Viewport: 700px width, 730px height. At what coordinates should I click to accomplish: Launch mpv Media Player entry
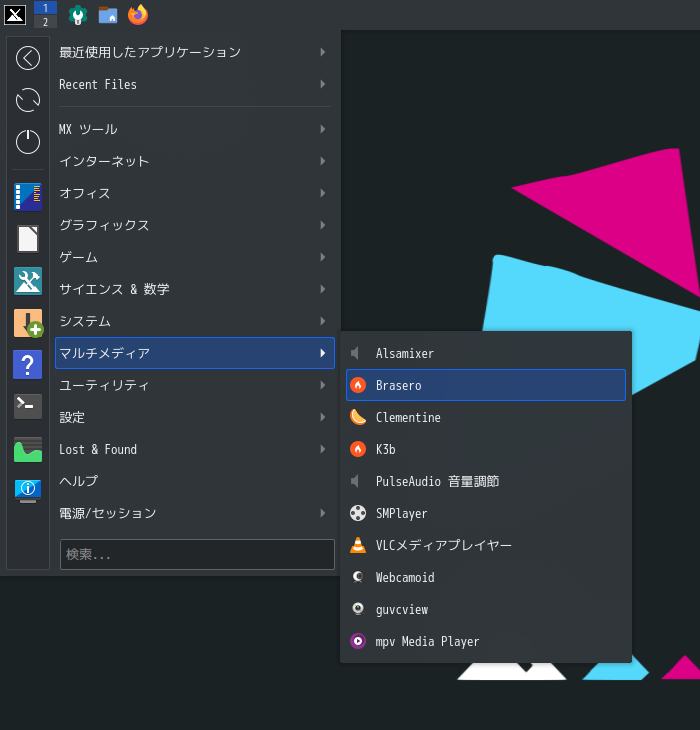click(486, 641)
